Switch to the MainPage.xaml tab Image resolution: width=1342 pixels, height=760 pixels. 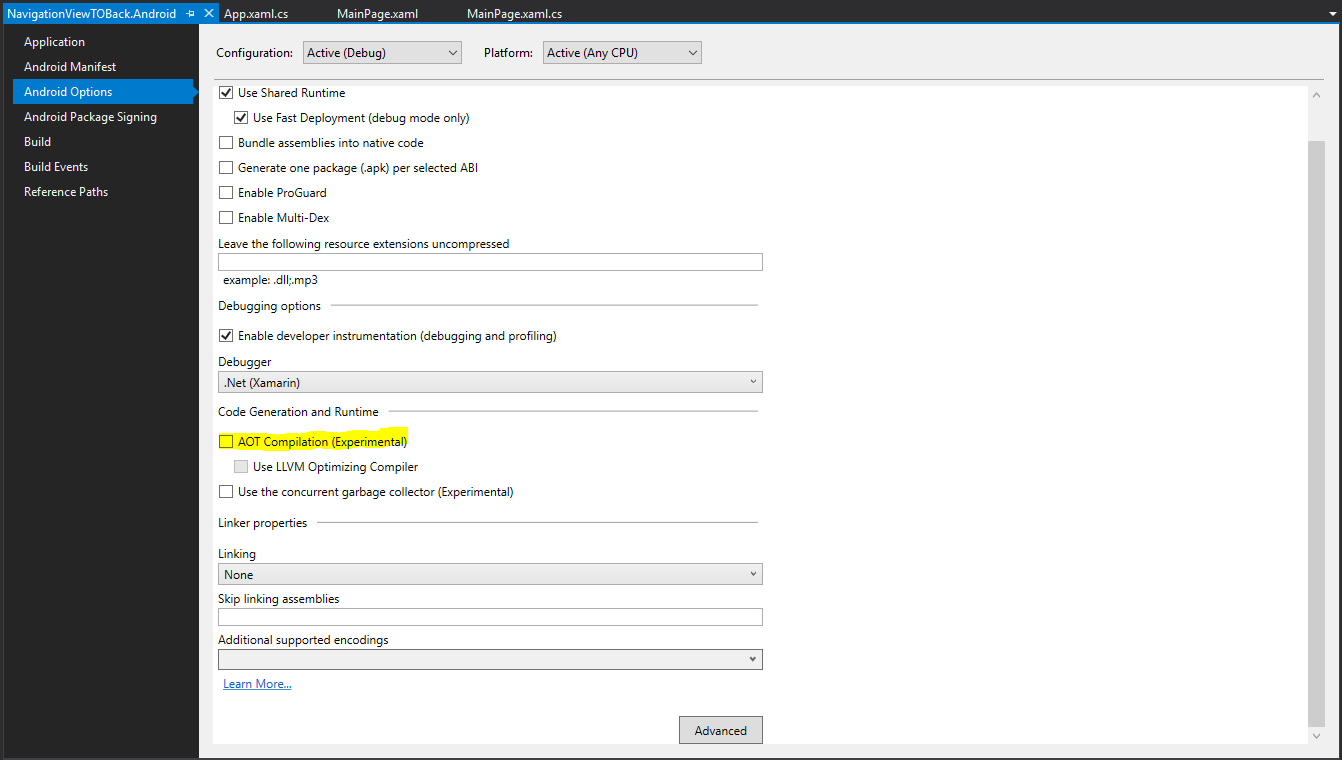pyautogui.click(x=377, y=14)
